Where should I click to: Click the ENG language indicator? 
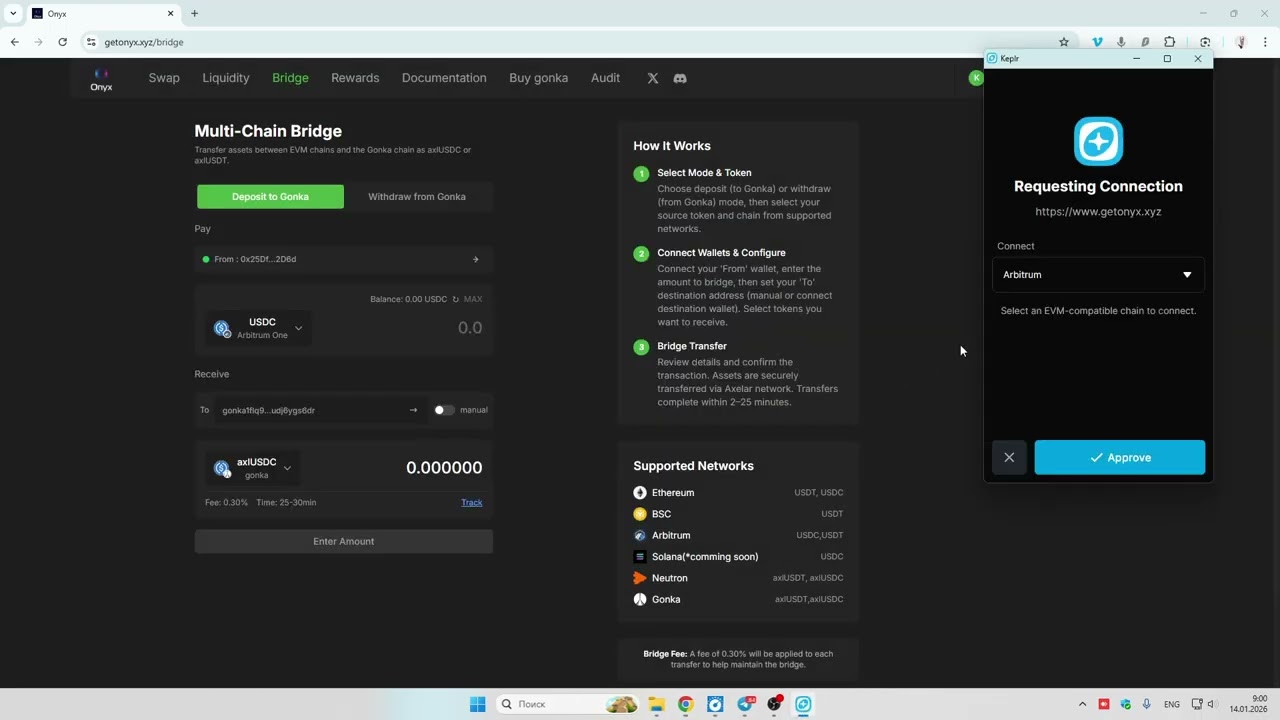click(x=1172, y=704)
